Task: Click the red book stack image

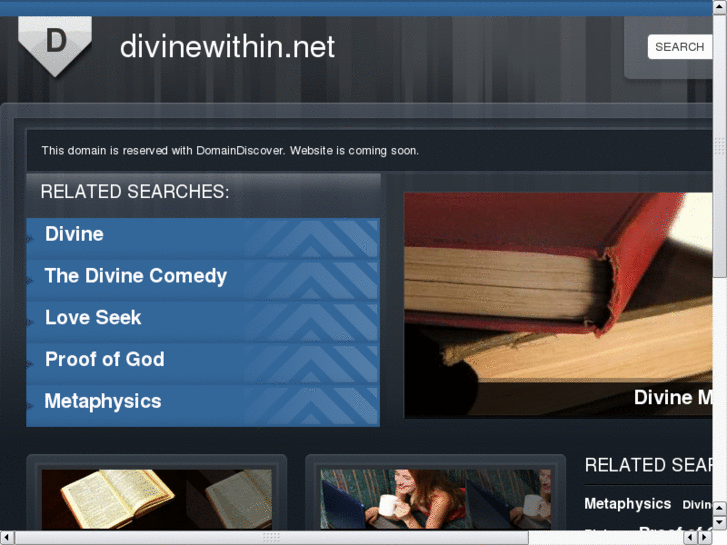Action: click(558, 305)
